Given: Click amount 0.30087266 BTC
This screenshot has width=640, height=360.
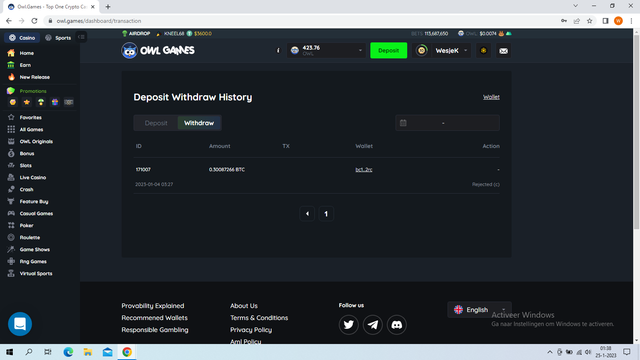Looking at the screenshot, I should 227,170.
